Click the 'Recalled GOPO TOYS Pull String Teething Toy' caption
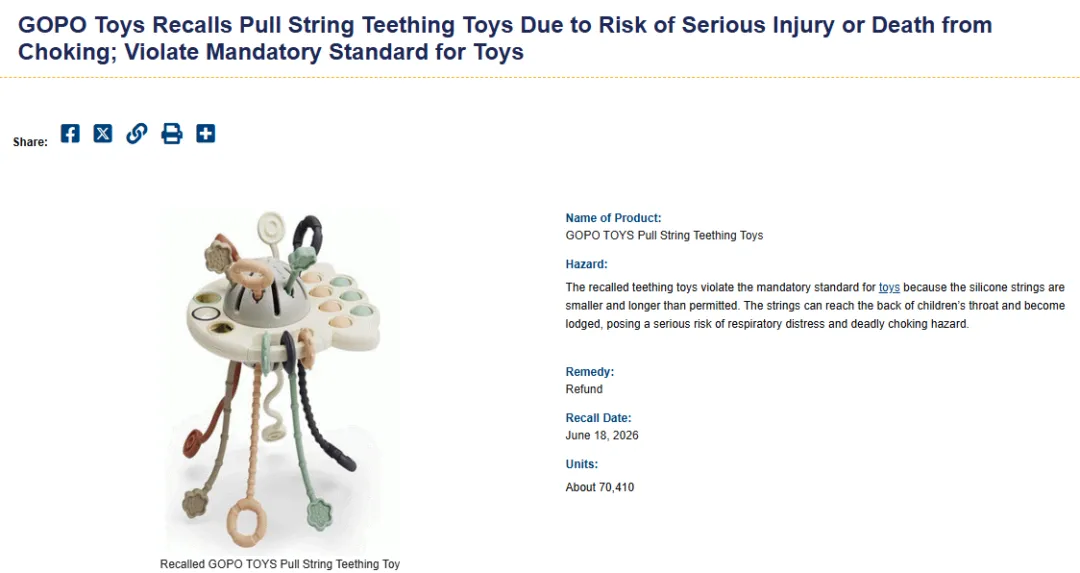Screen dimensions: 1080x573 [x=280, y=564]
